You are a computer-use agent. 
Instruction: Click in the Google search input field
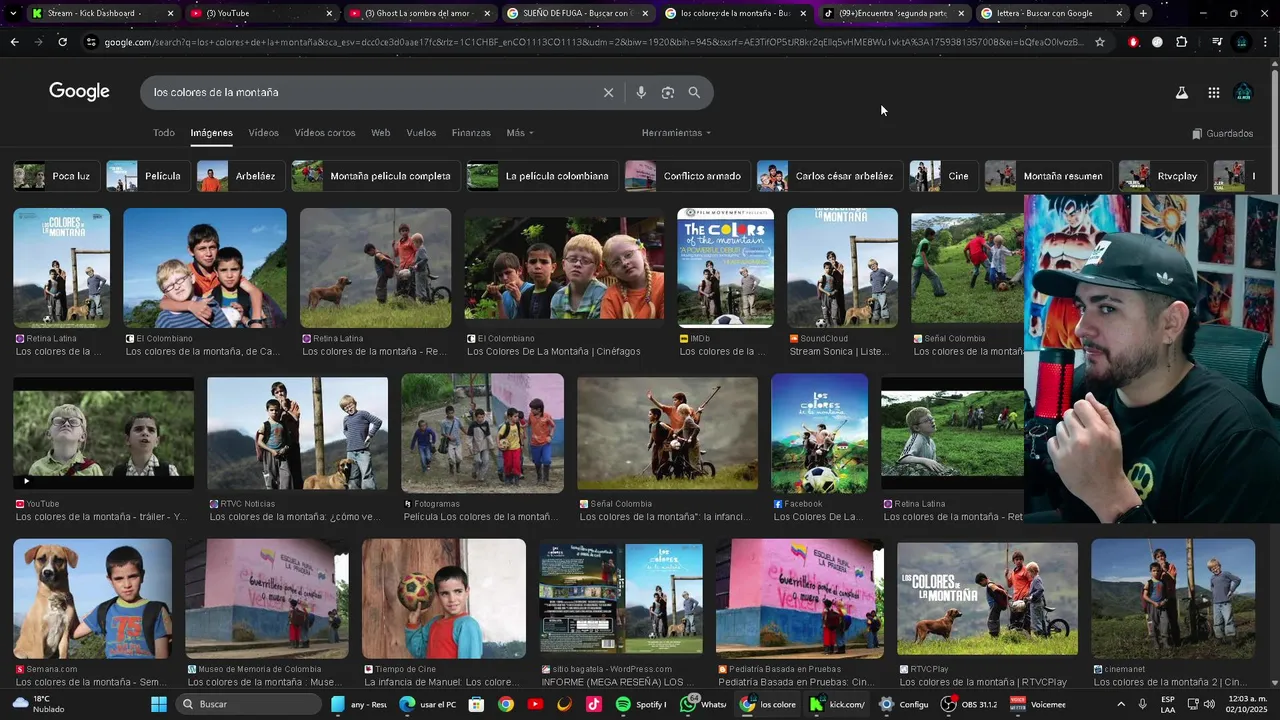375,92
